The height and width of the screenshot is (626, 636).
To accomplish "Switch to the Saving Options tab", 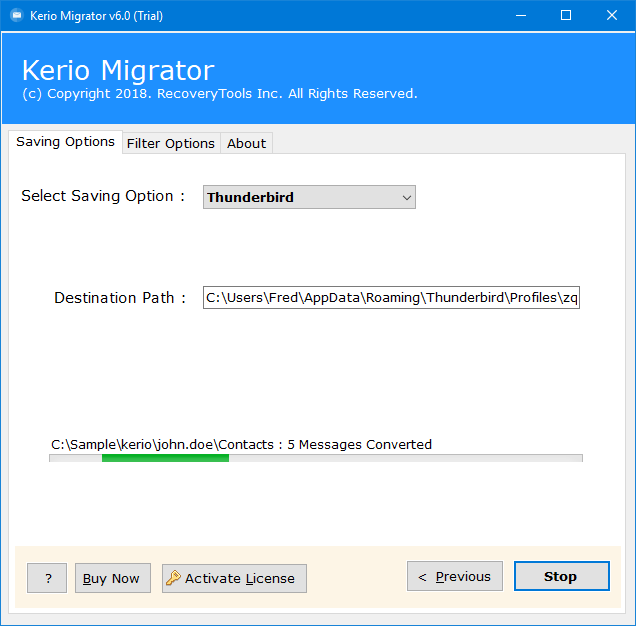I will coord(65,142).
